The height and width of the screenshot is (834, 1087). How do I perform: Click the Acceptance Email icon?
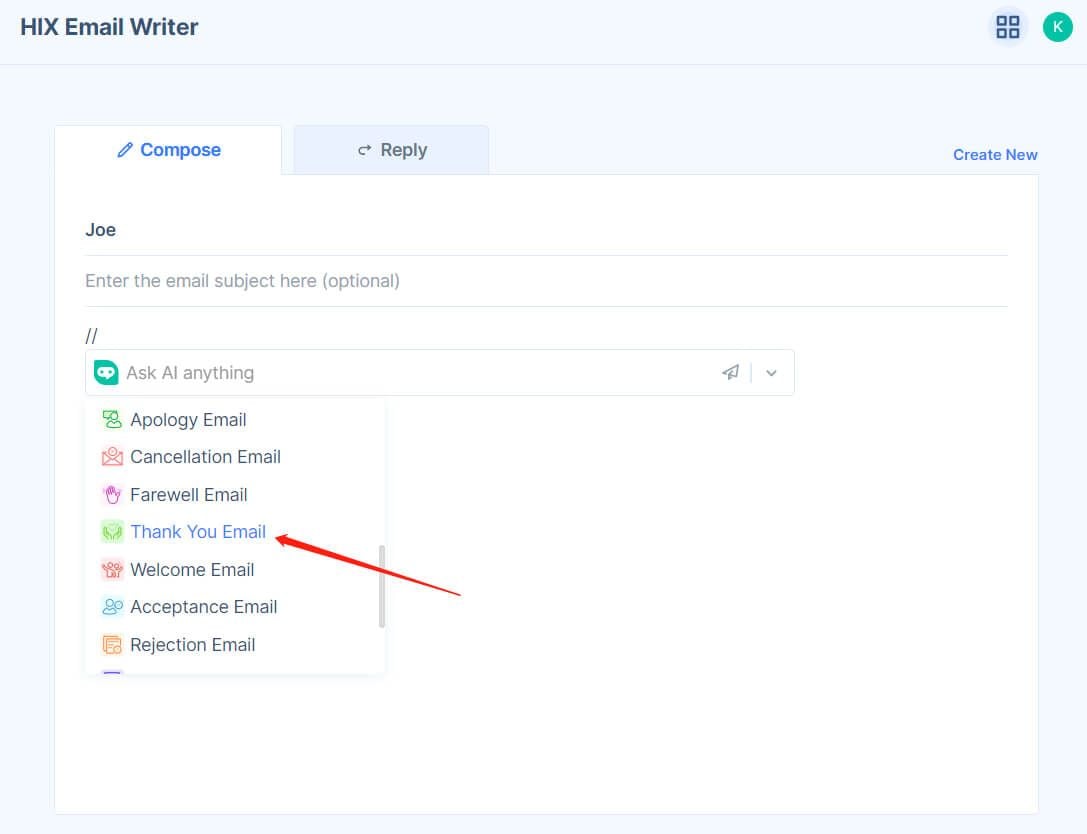point(112,607)
